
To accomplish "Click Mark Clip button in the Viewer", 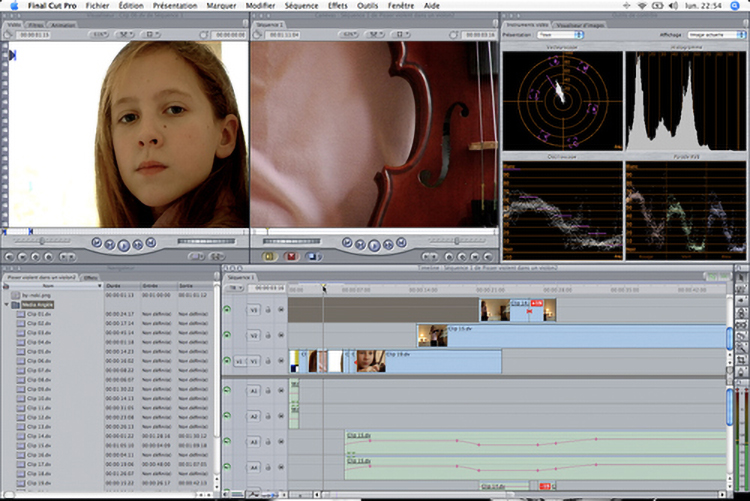I will coord(22,257).
